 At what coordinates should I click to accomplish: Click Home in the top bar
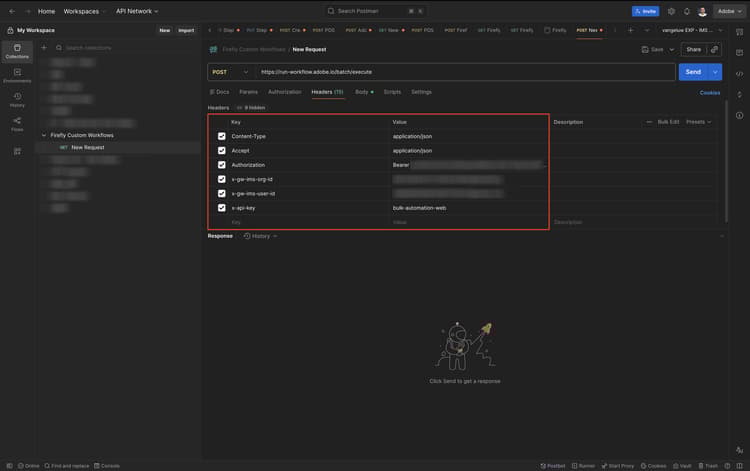pos(46,11)
